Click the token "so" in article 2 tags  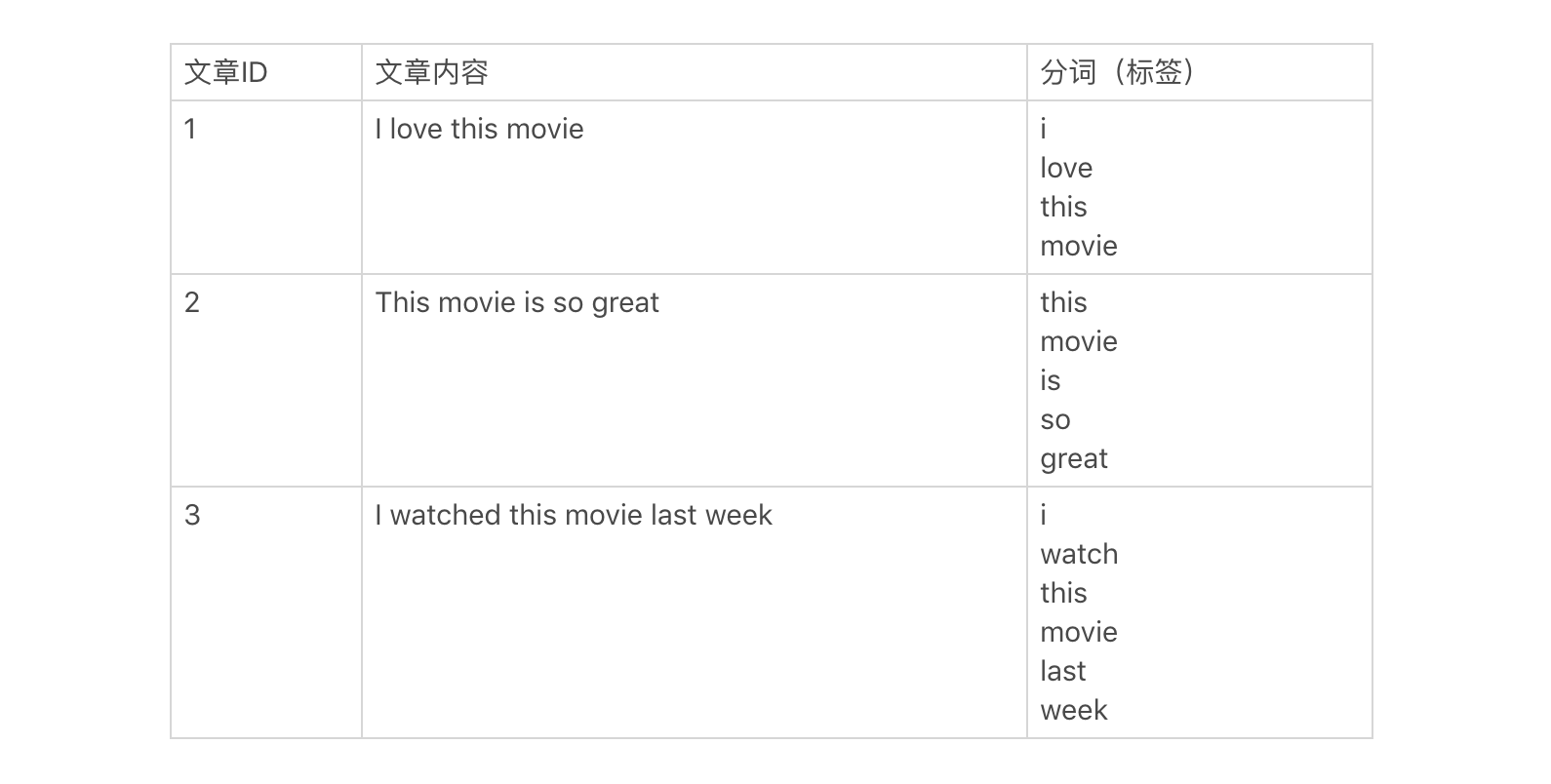point(1055,419)
